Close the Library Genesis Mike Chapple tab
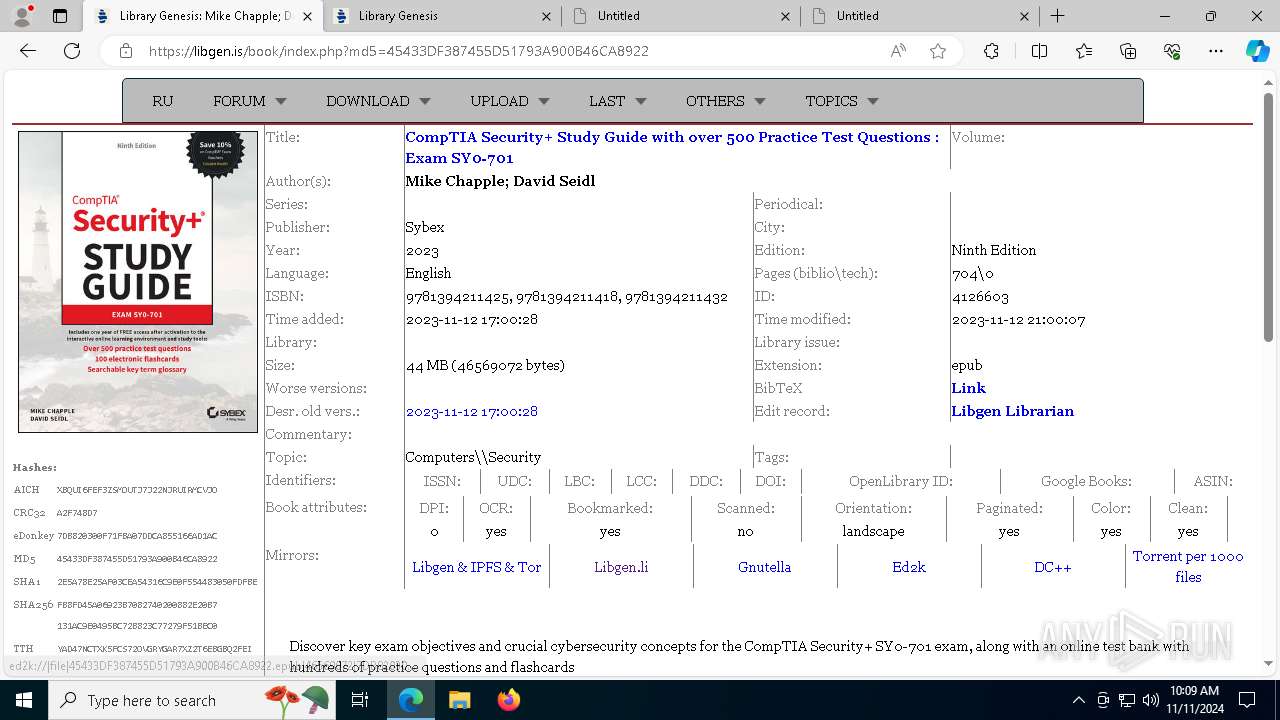 (307, 16)
